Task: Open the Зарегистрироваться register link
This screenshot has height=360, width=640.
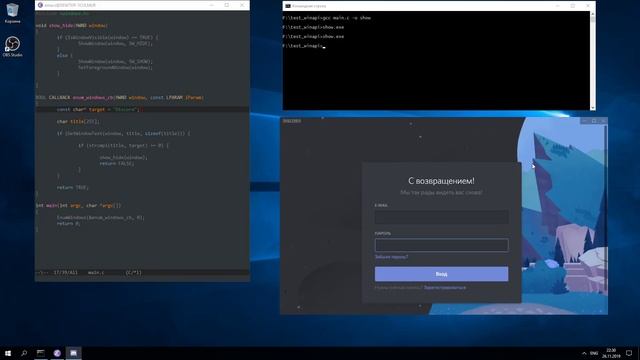Action: click(444, 288)
